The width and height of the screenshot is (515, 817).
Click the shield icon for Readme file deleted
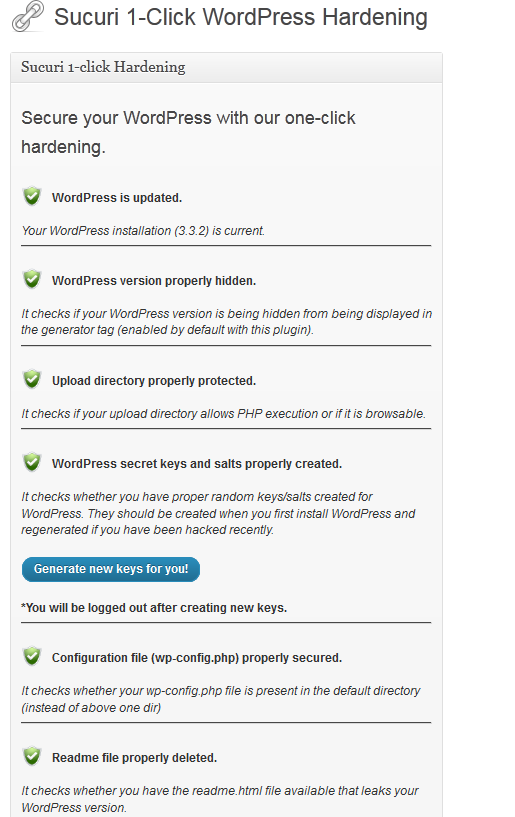32,756
